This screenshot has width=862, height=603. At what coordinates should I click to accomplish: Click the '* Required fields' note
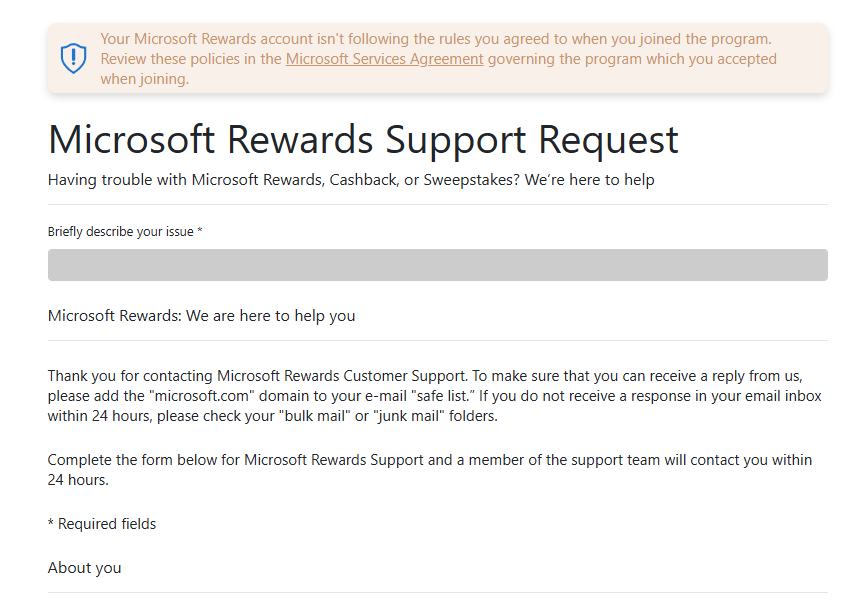point(102,524)
